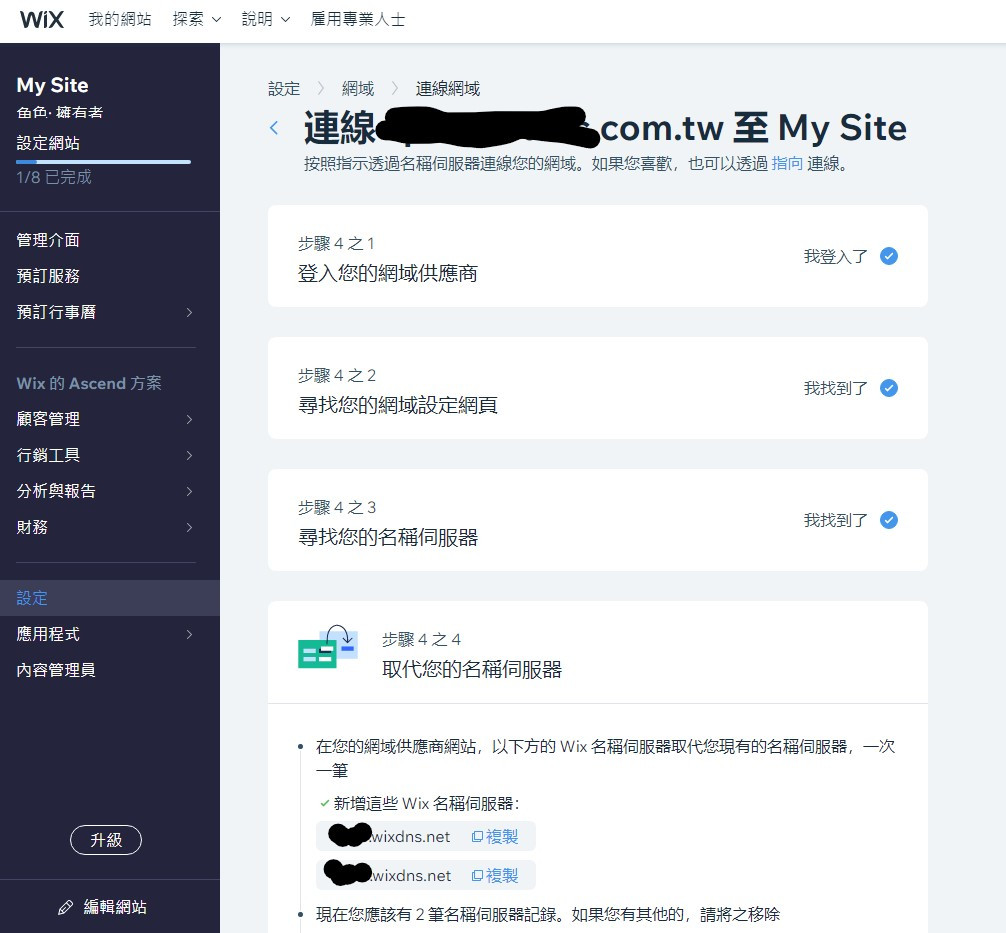Go to 網域 in the breadcrumb
Viewport: 1006px width, 933px height.
point(358,89)
